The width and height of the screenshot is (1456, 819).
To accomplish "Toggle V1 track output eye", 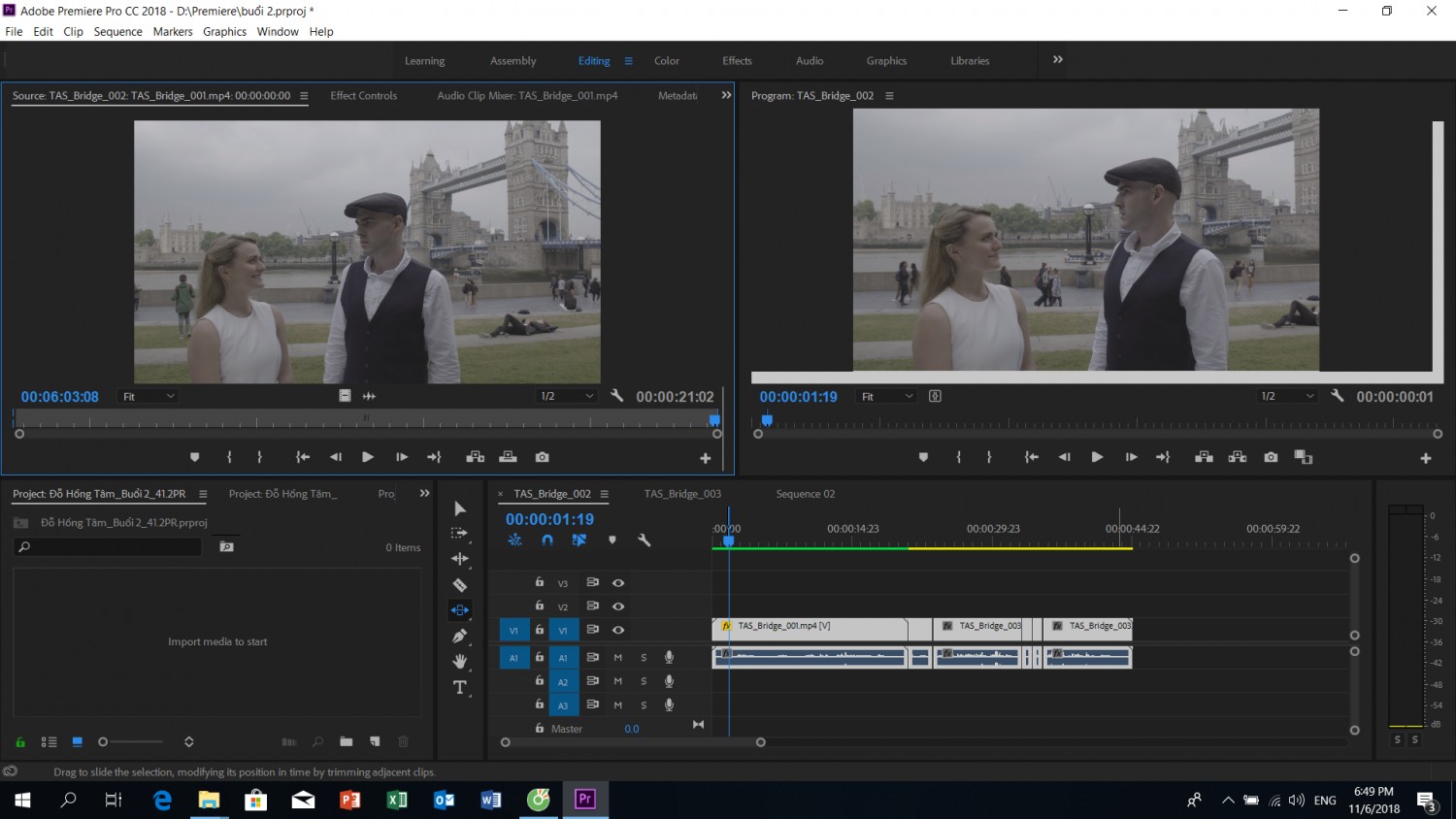I will tap(618, 630).
